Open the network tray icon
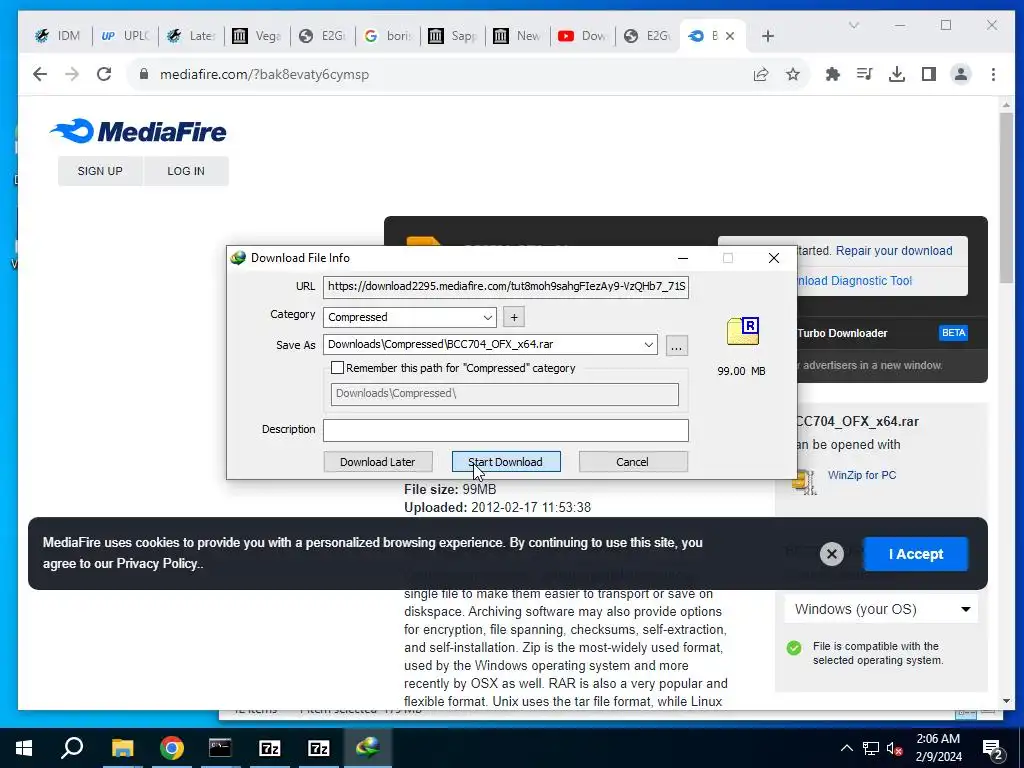1024x768 pixels. (871, 748)
